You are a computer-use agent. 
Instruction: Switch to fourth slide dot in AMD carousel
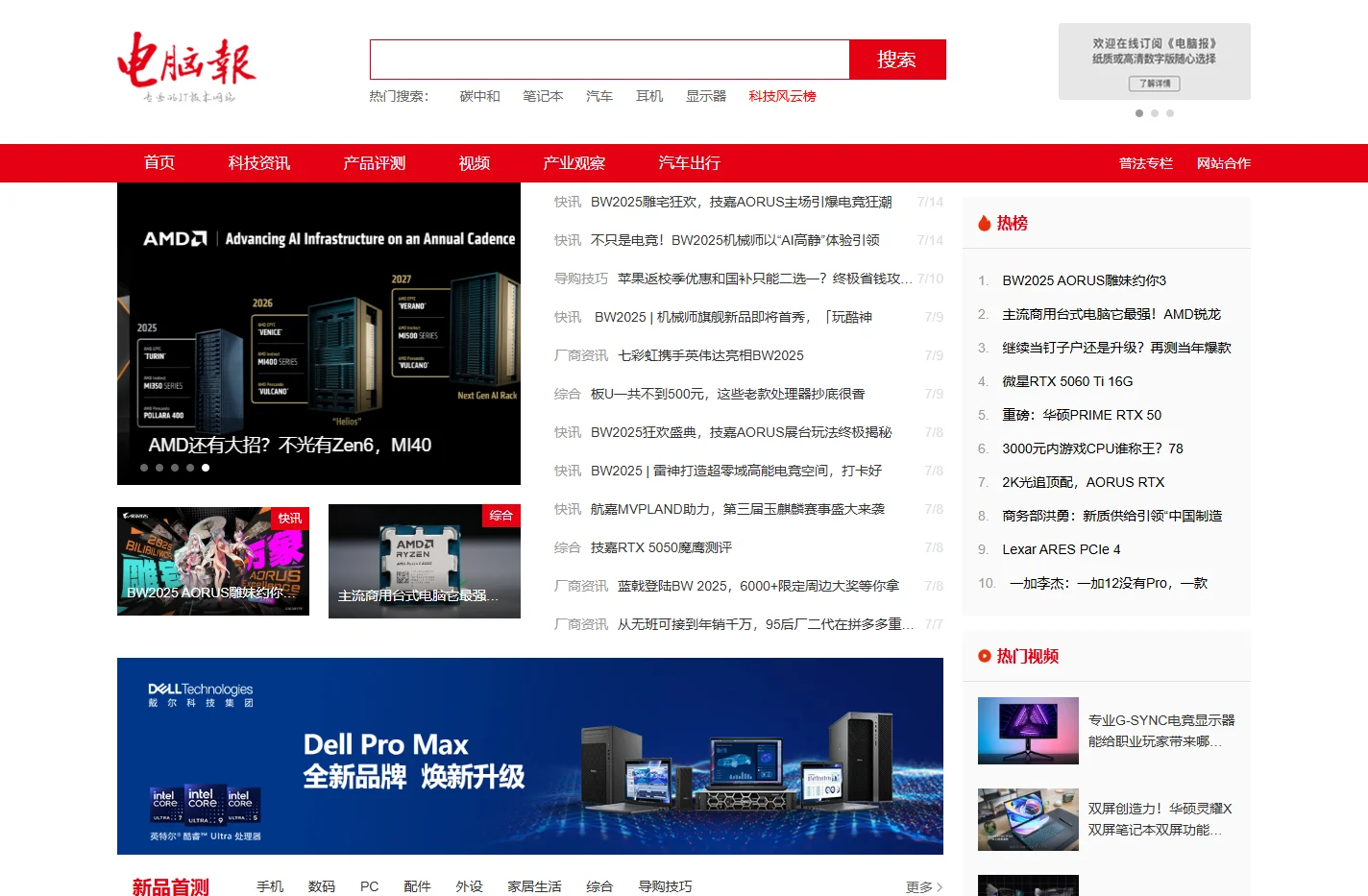[x=190, y=468]
